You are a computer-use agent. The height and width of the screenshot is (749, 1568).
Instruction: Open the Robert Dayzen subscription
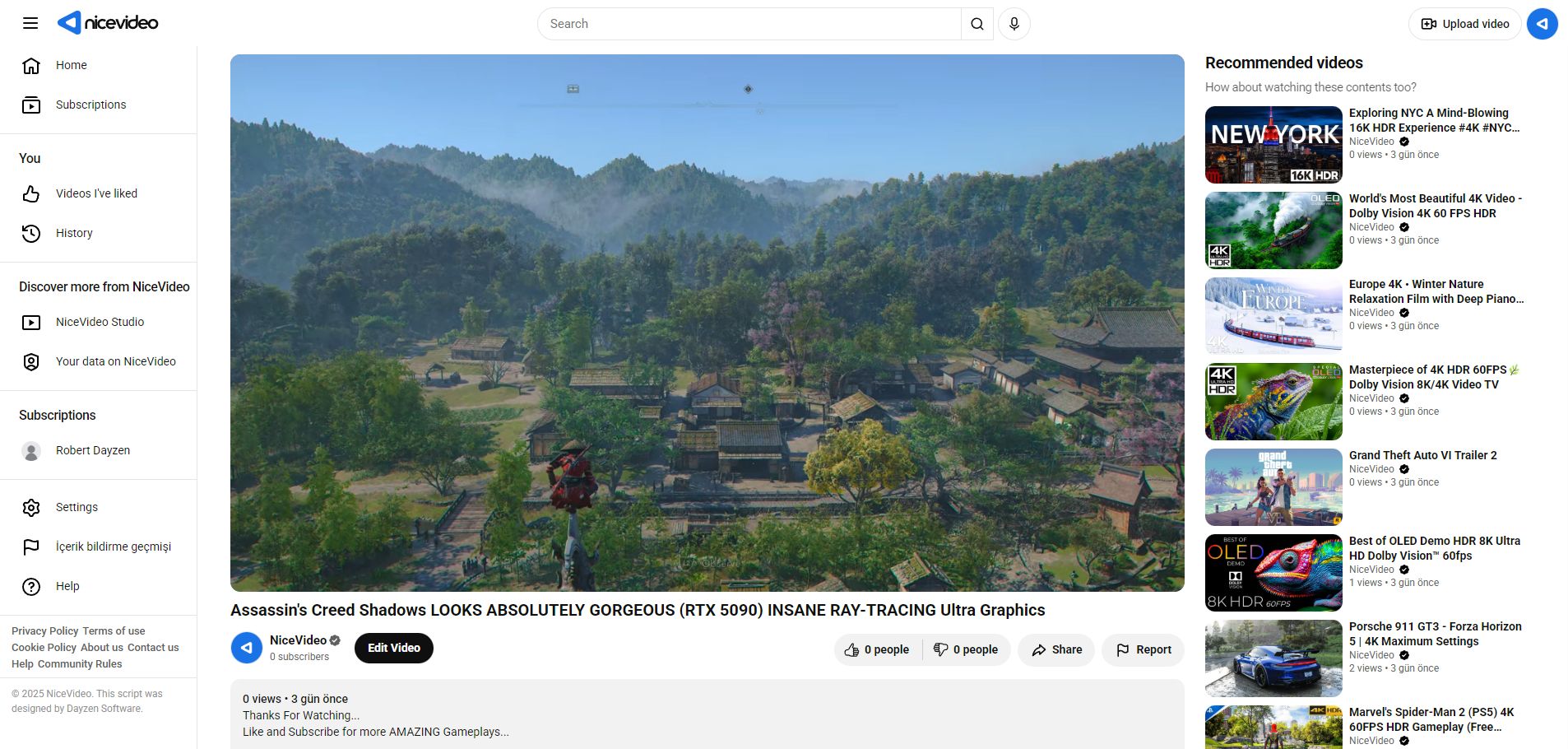coord(99,450)
